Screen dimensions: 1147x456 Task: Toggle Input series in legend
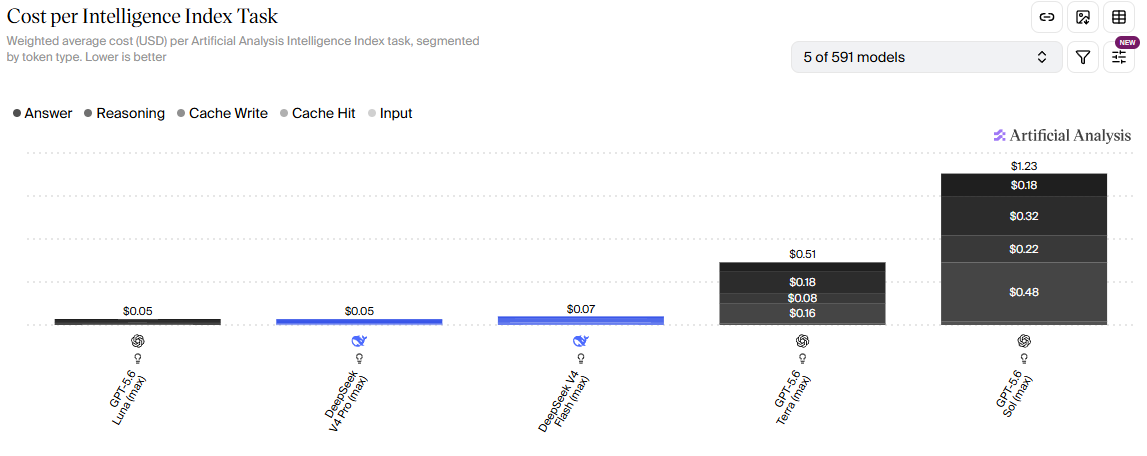pyautogui.click(x=390, y=113)
